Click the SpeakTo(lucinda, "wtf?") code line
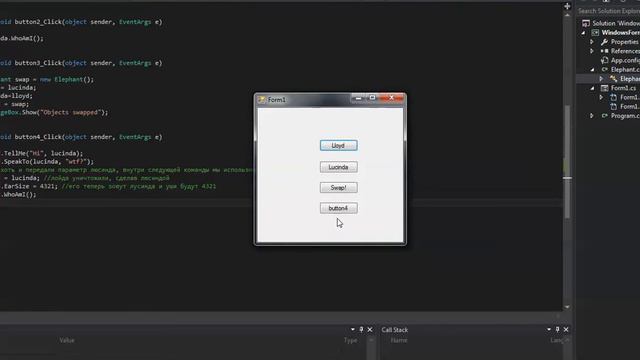Image resolution: width=640 pixels, height=360 pixels. click(47, 162)
